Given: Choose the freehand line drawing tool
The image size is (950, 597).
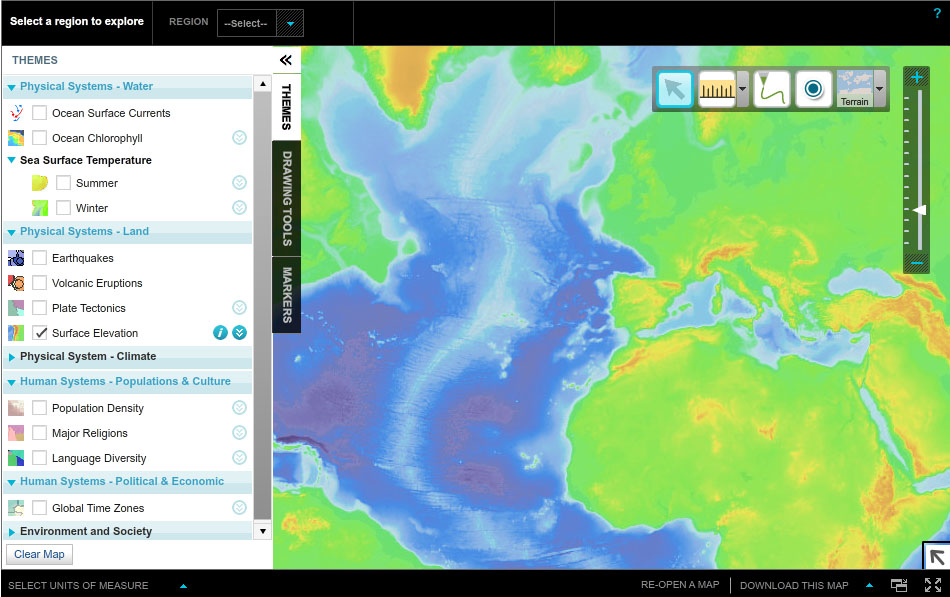Looking at the screenshot, I should pyautogui.click(x=771, y=89).
